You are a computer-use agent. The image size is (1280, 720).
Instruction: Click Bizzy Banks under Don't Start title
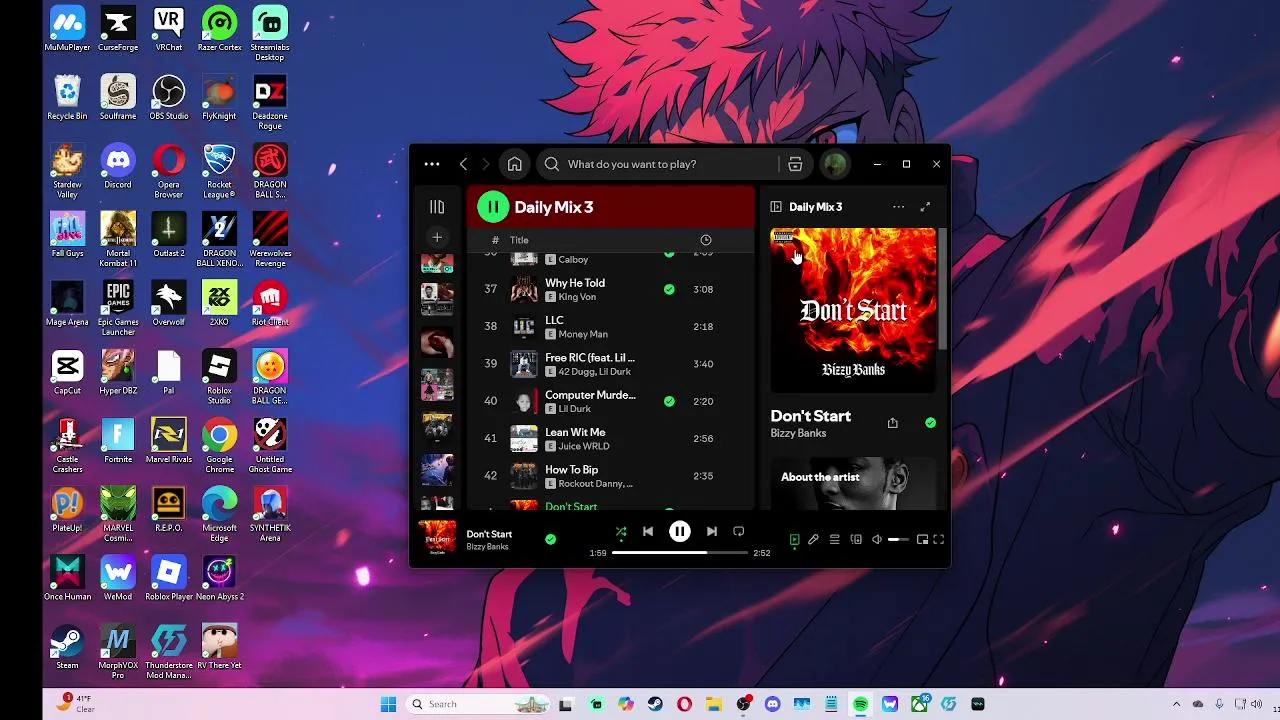click(798, 433)
